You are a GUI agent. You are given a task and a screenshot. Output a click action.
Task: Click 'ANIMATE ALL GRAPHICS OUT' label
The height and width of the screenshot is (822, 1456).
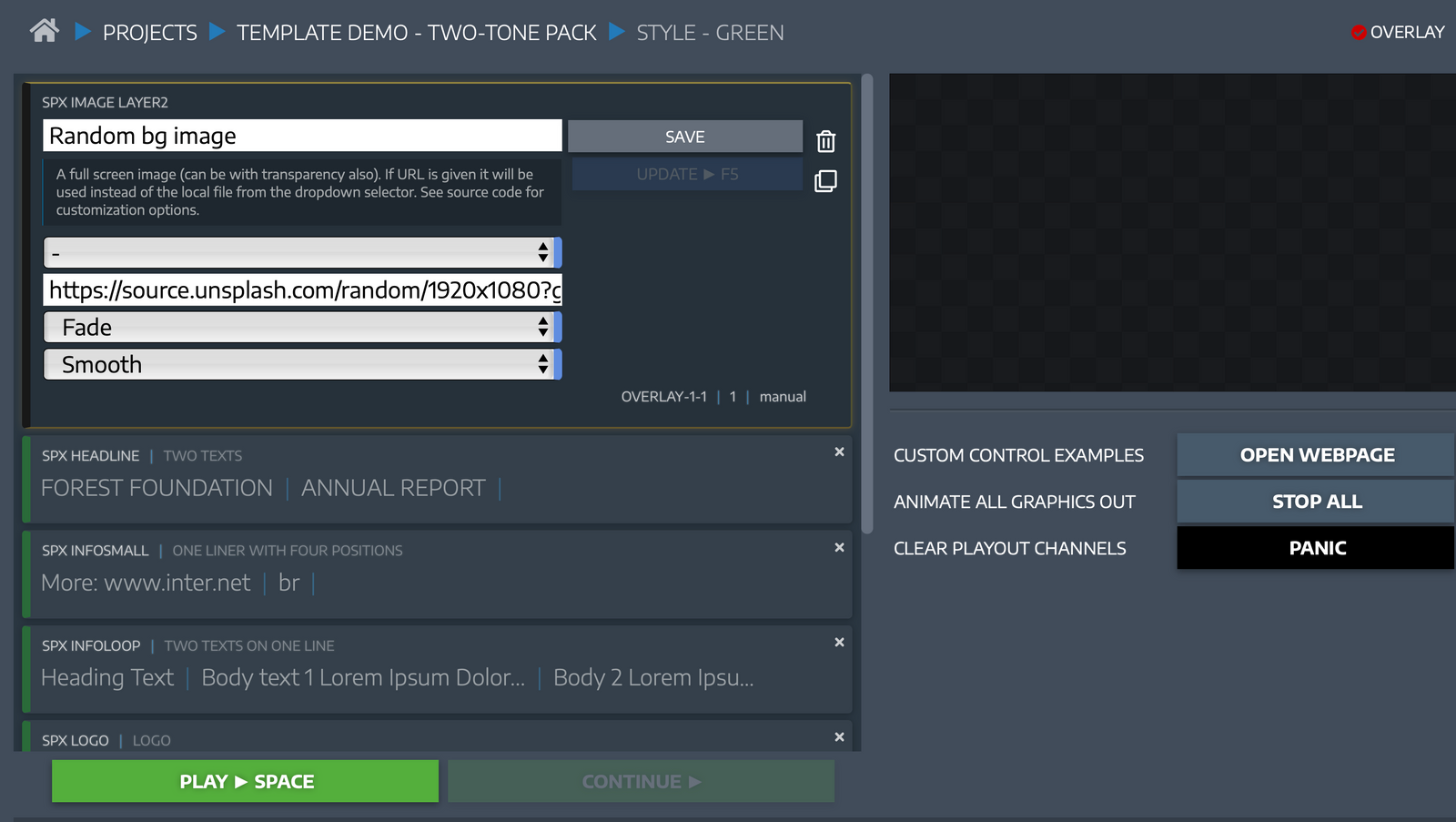pos(1014,502)
